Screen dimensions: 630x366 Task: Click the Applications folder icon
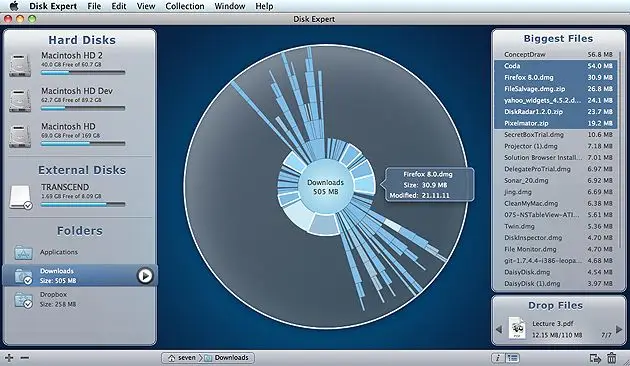tap(23, 252)
